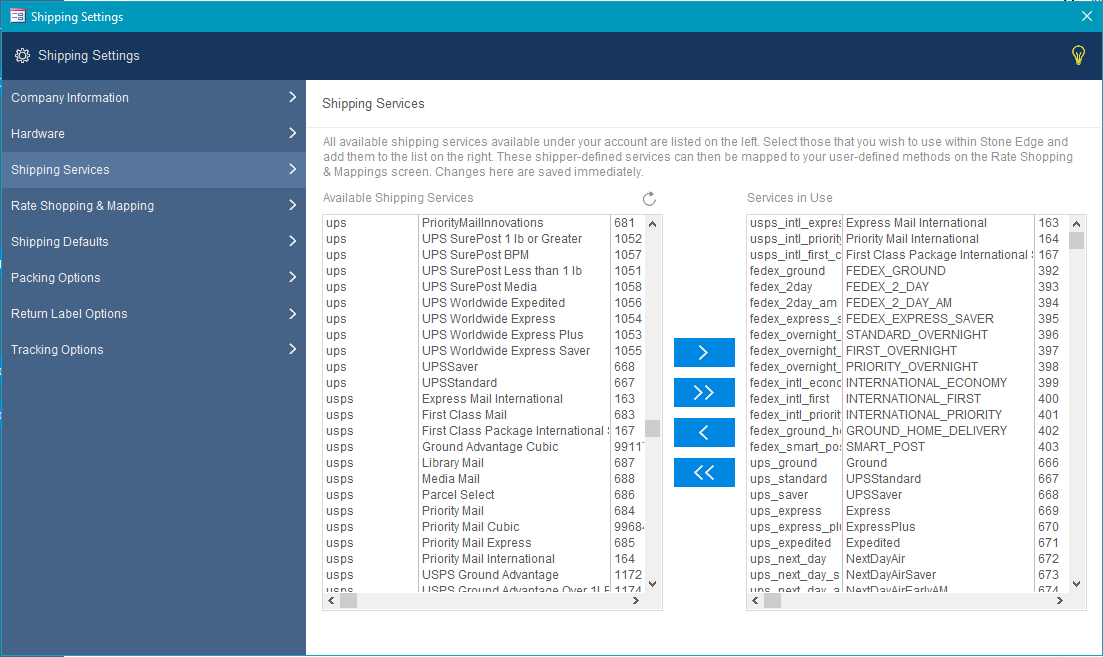Go to Rate Shopping & Mapping
The width and height of the screenshot is (1103, 657).
153,205
